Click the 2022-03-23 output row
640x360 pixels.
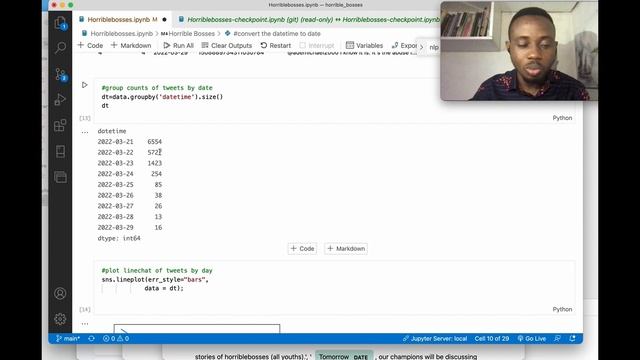[130, 163]
